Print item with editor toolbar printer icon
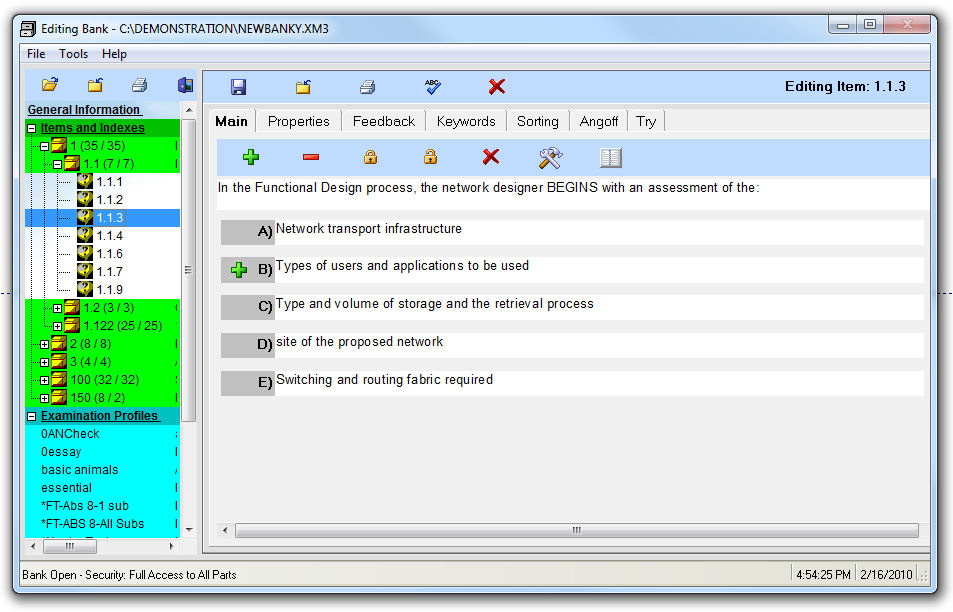The width and height of the screenshot is (953, 612). [x=367, y=87]
